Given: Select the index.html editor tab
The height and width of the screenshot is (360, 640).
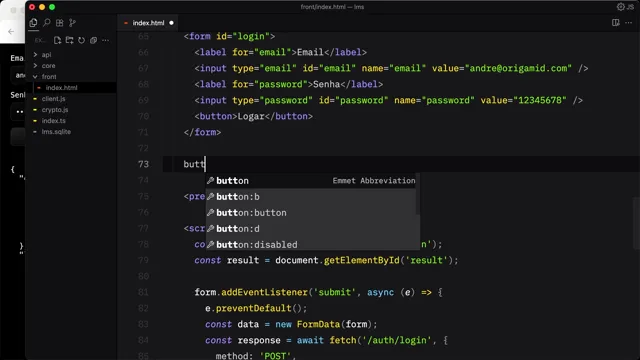Looking at the screenshot, I should [x=148, y=23].
